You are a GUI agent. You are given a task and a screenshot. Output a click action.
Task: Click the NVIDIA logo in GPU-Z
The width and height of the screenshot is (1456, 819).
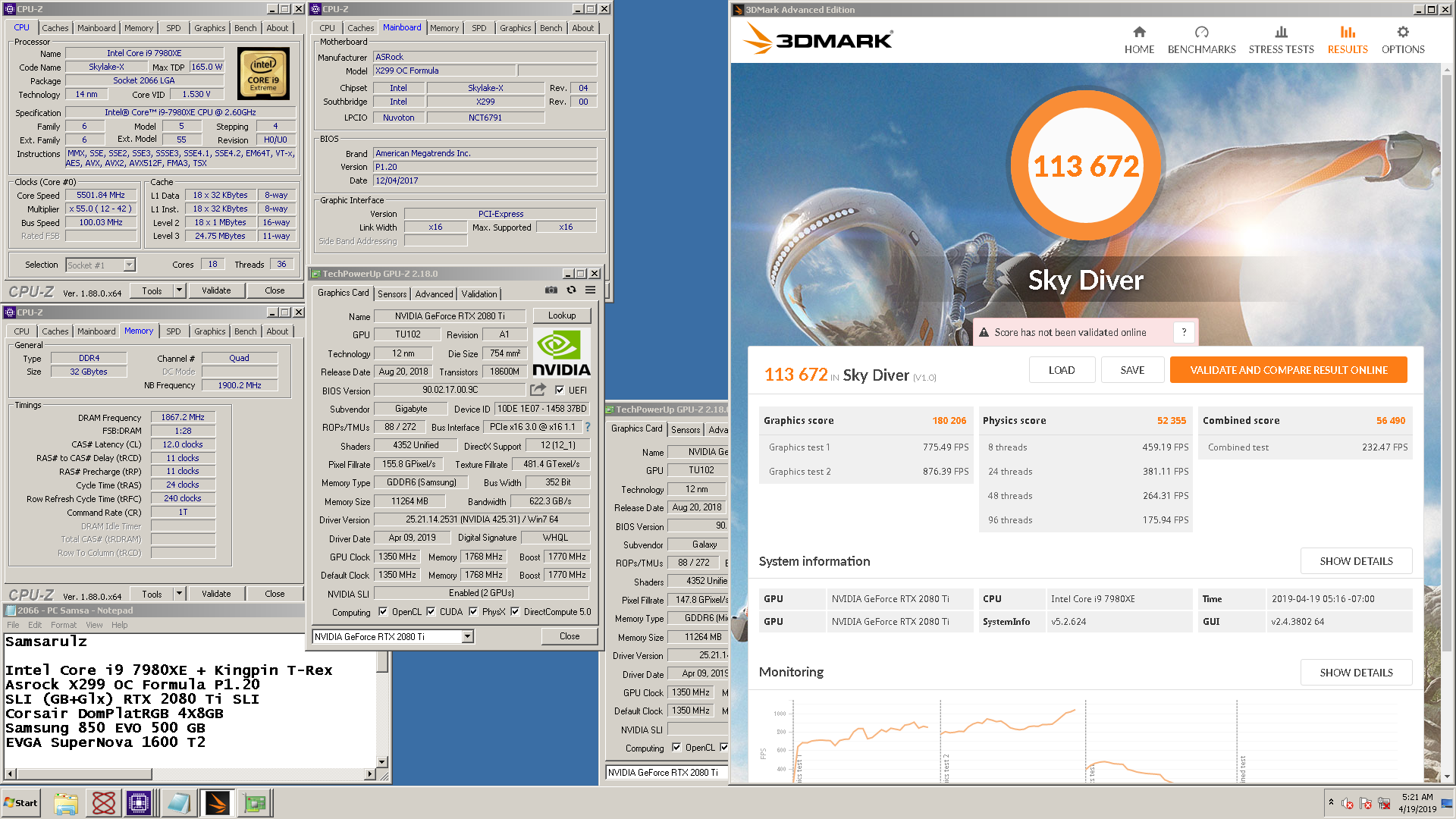tap(561, 353)
